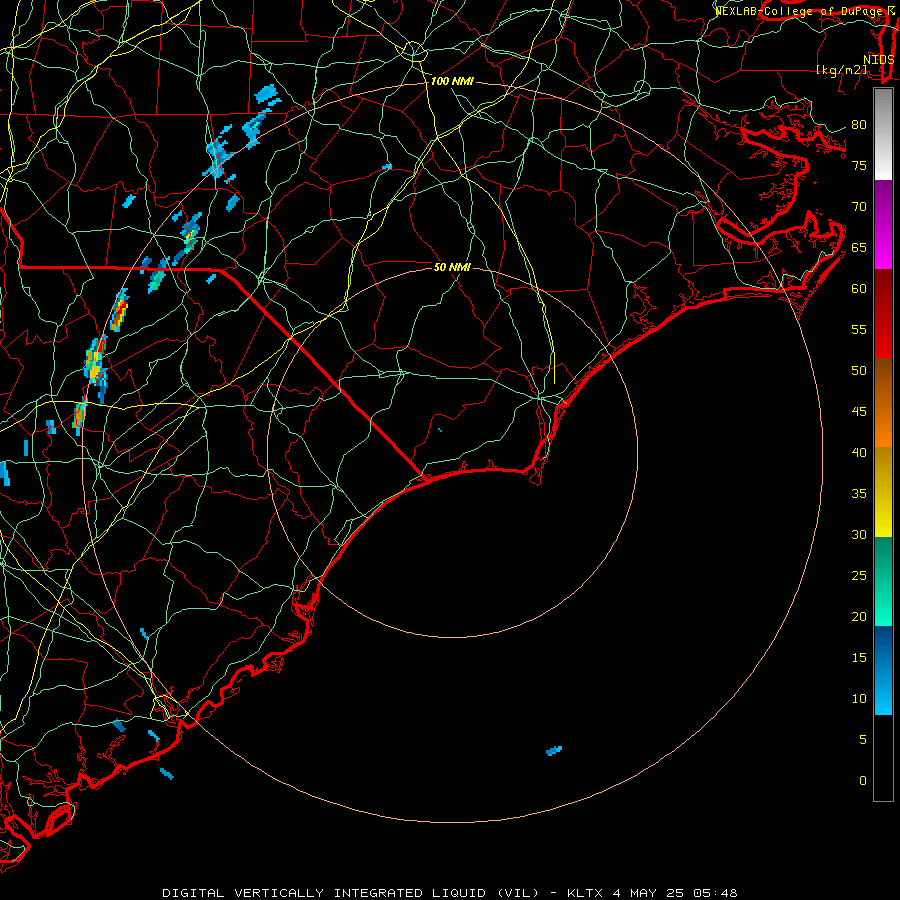Viewport: 900px width, 900px height.
Task: Click the 20 value on the color scale
Action: pyautogui.click(x=859, y=617)
